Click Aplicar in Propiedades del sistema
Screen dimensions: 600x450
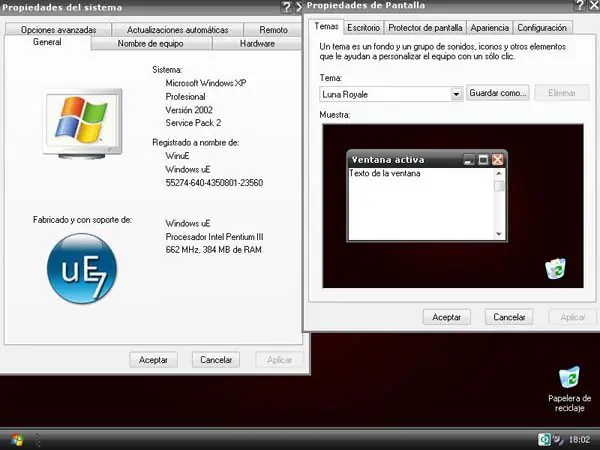(x=279, y=360)
